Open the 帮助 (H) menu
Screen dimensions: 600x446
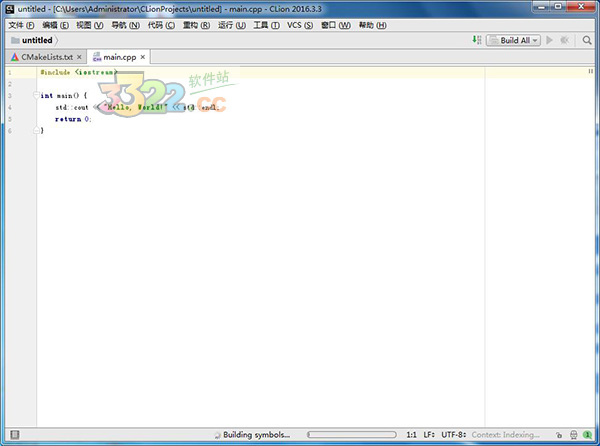click(372, 25)
